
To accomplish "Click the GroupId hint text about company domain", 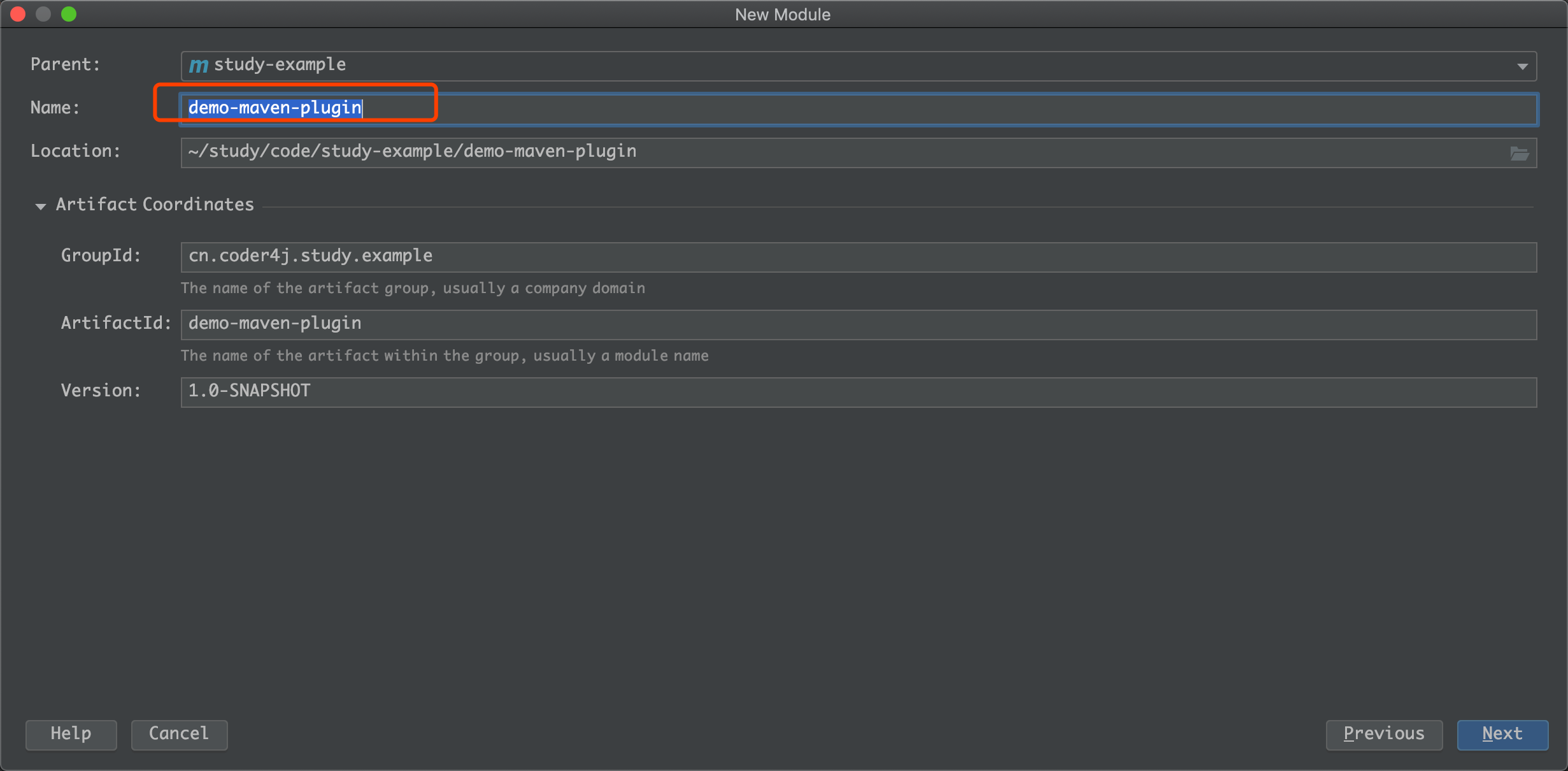I will click(x=413, y=289).
